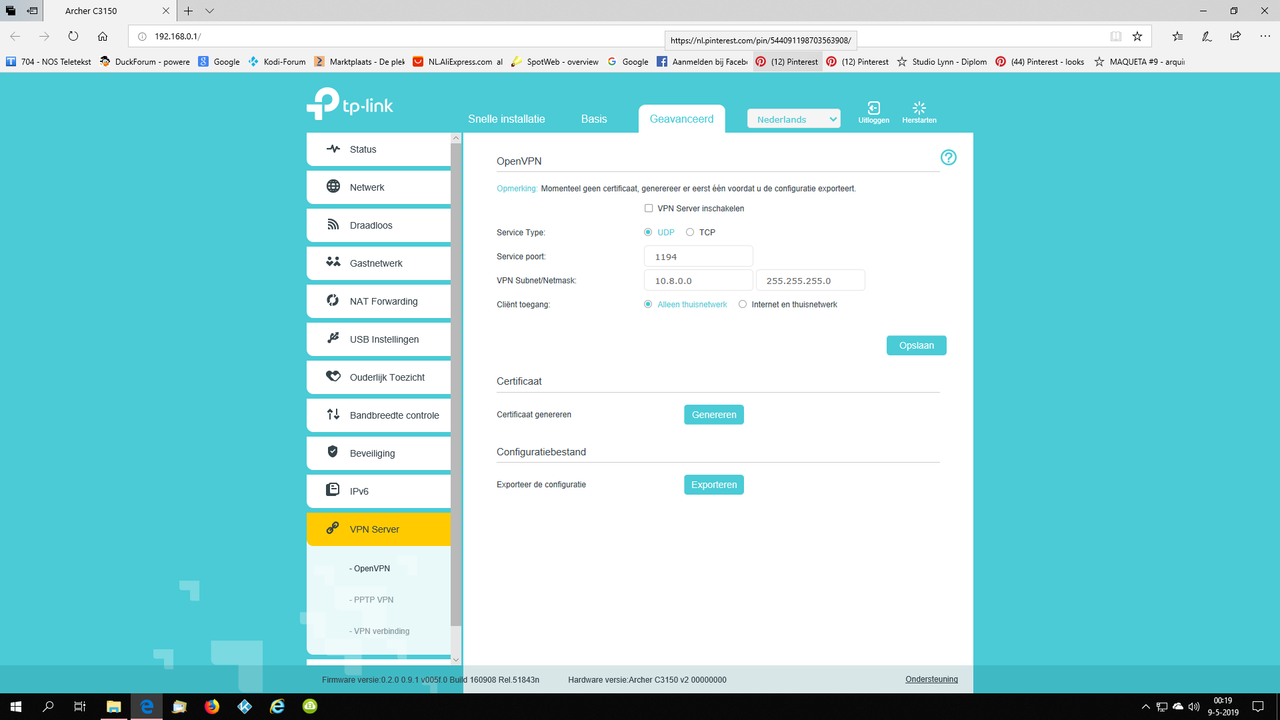Viewport: 1280px width, 720px height.
Task: Click the Draadloos wifi icon
Action: (x=333, y=225)
